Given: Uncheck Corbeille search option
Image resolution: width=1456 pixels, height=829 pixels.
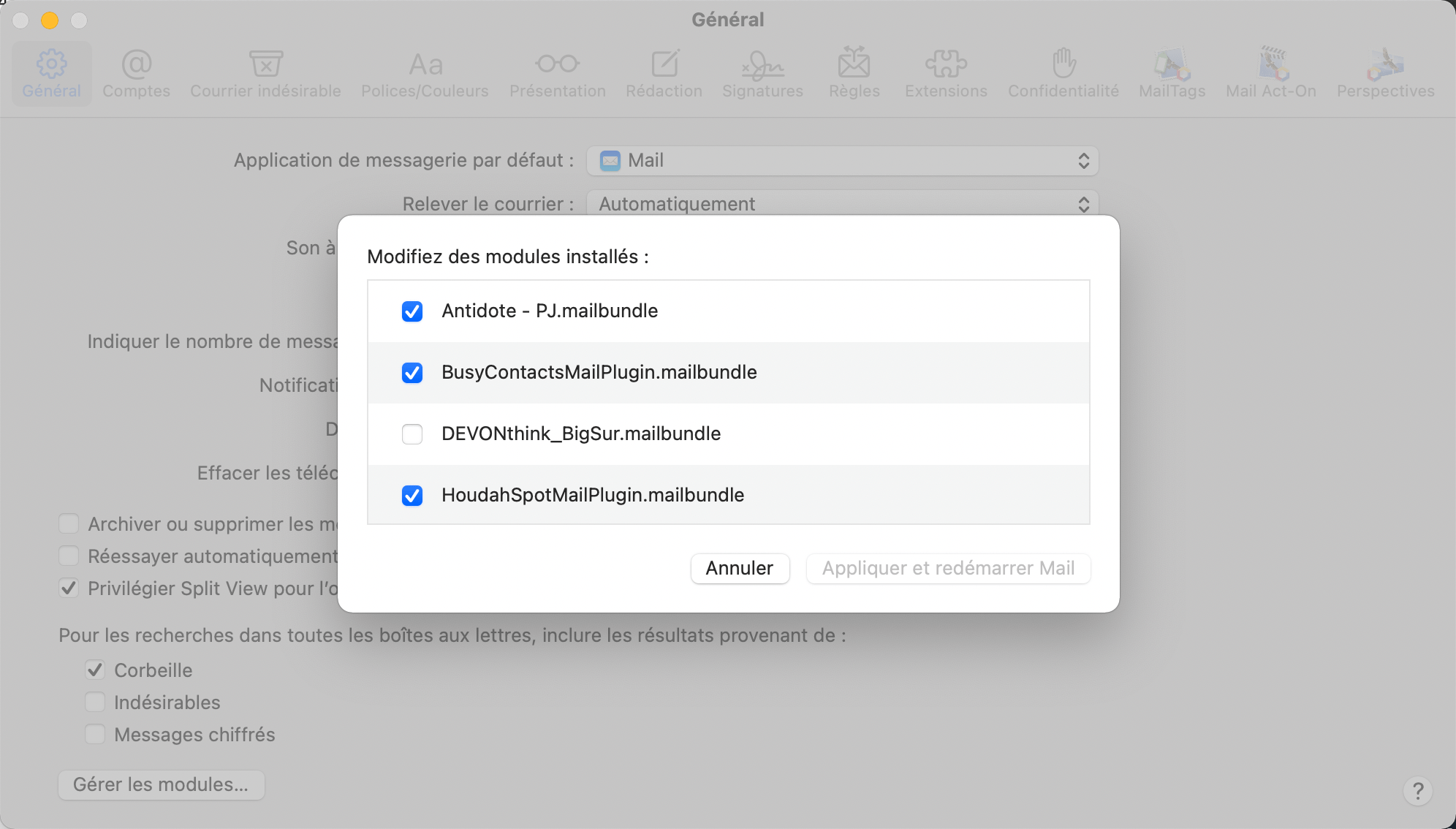Looking at the screenshot, I should (95, 670).
